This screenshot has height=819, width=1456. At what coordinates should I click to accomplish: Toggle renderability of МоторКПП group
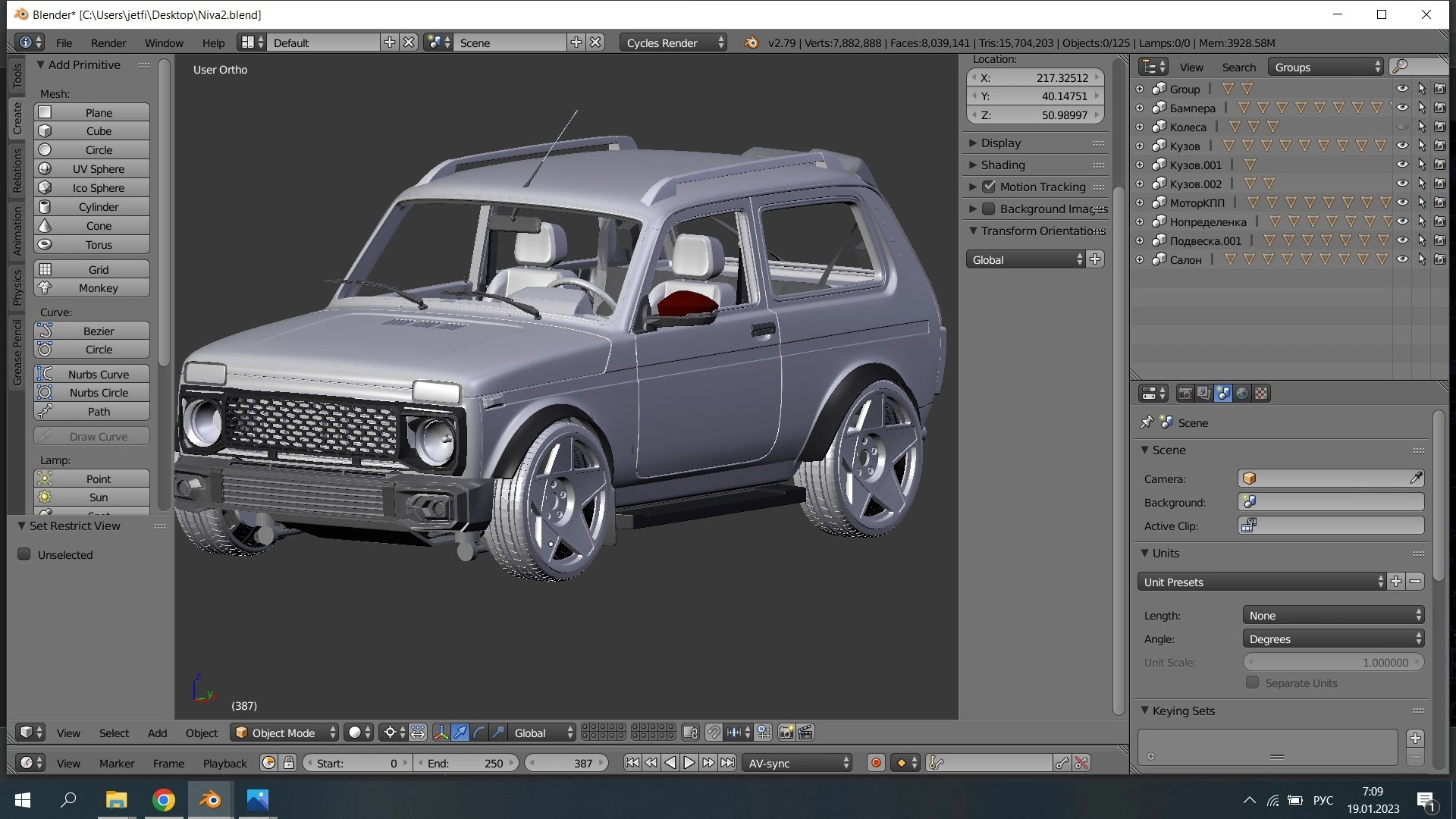click(1440, 202)
